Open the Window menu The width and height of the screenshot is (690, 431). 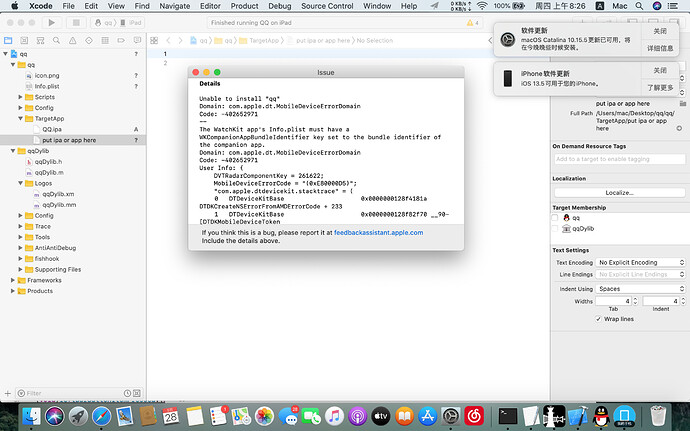(377, 6)
